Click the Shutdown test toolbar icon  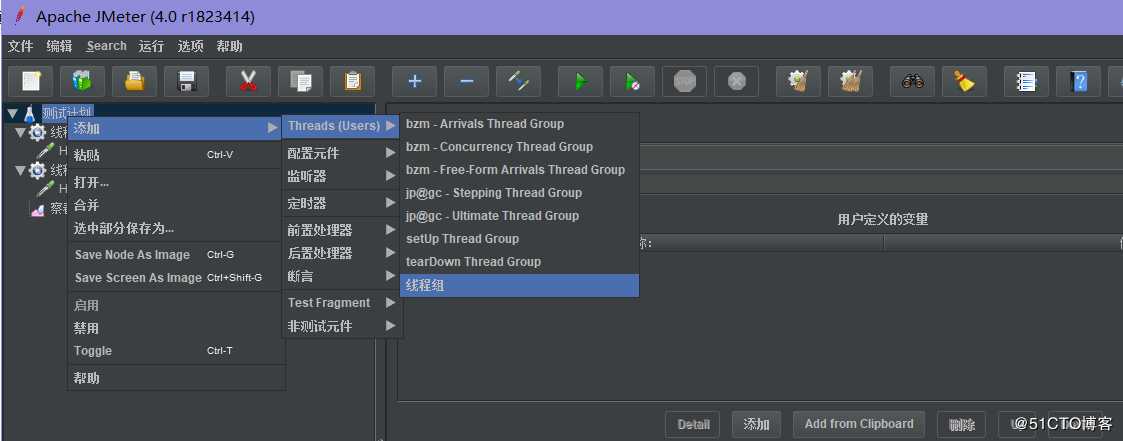tap(736, 81)
